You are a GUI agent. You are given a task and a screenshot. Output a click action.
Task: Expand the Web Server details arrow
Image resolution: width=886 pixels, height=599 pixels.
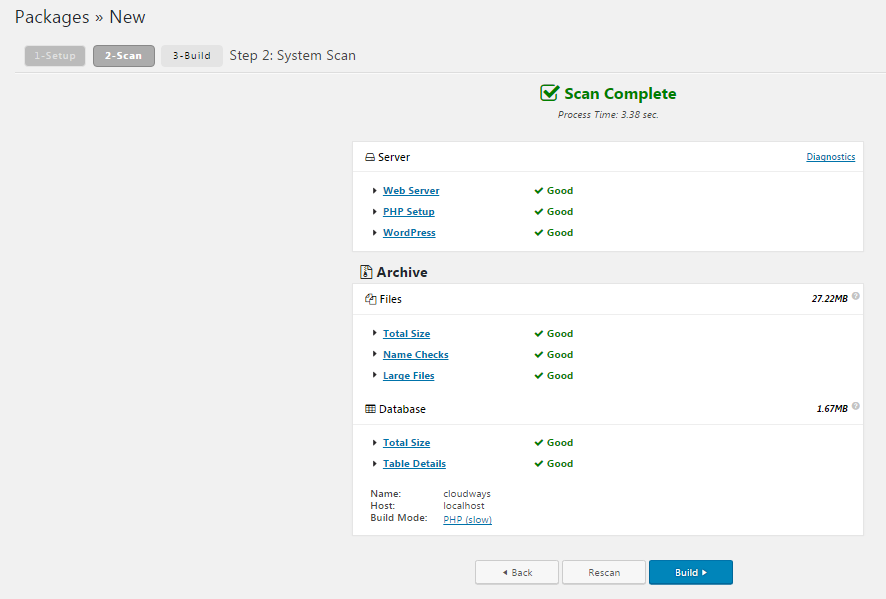click(375, 191)
